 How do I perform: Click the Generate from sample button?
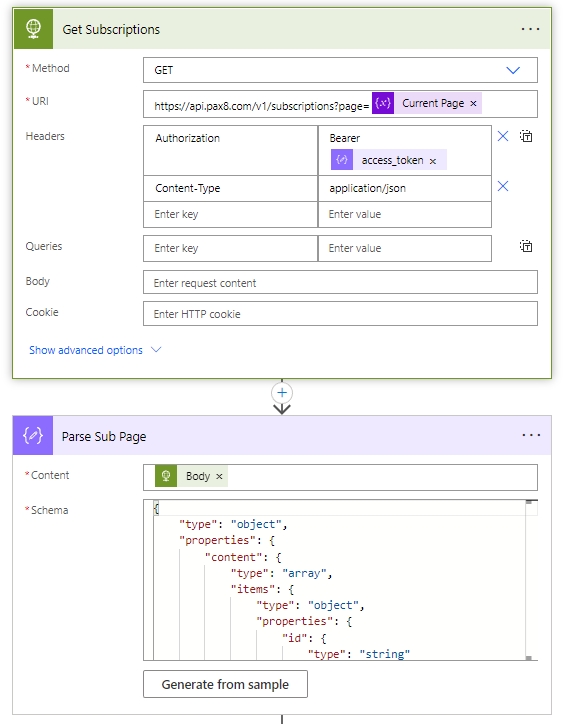225,684
